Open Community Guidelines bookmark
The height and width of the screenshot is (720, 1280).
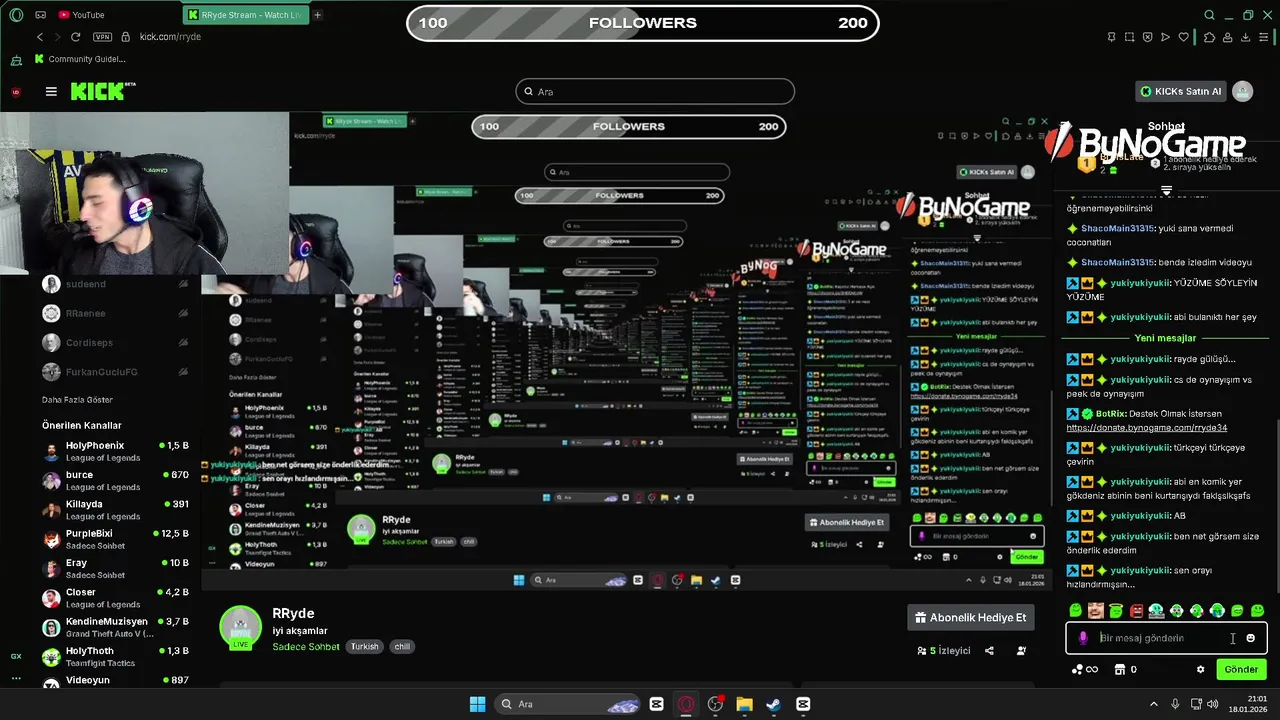tap(80, 59)
